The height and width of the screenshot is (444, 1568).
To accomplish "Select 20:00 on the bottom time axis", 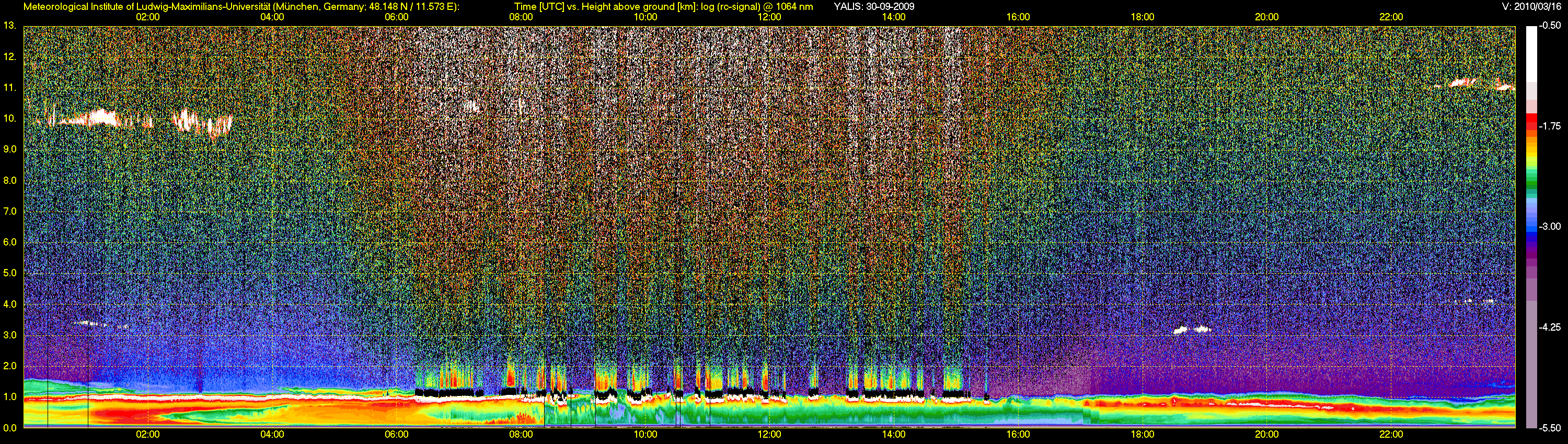I will pos(1267,434).
